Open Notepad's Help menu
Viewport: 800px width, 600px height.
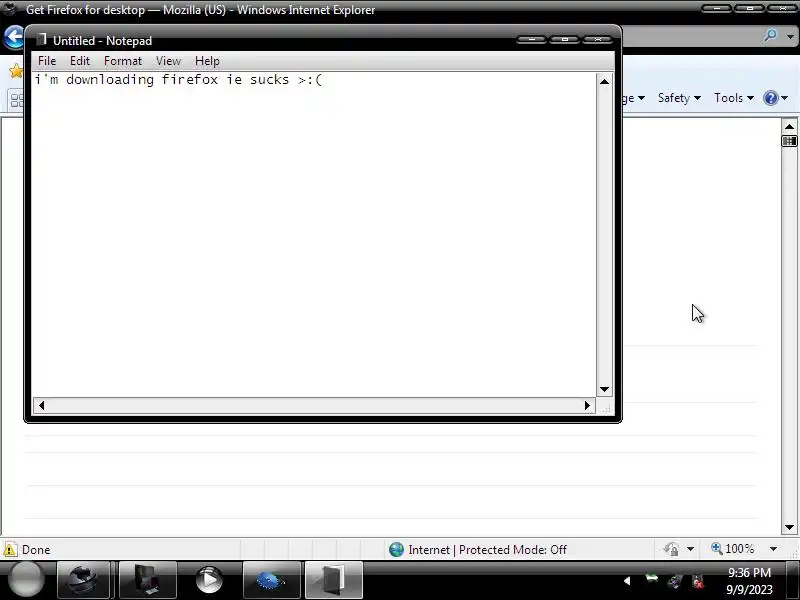(207, 61)
